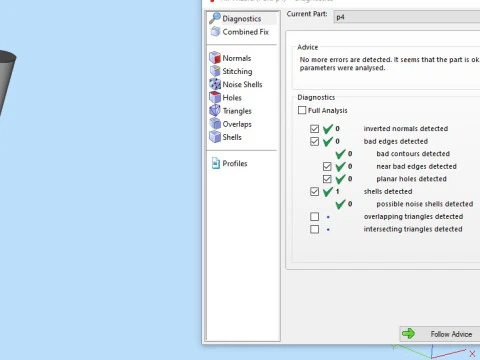The width and height of the screenshot is (480, 360).
Task: Open the Triangles tool icon
Action: click(x=215, y=111)
